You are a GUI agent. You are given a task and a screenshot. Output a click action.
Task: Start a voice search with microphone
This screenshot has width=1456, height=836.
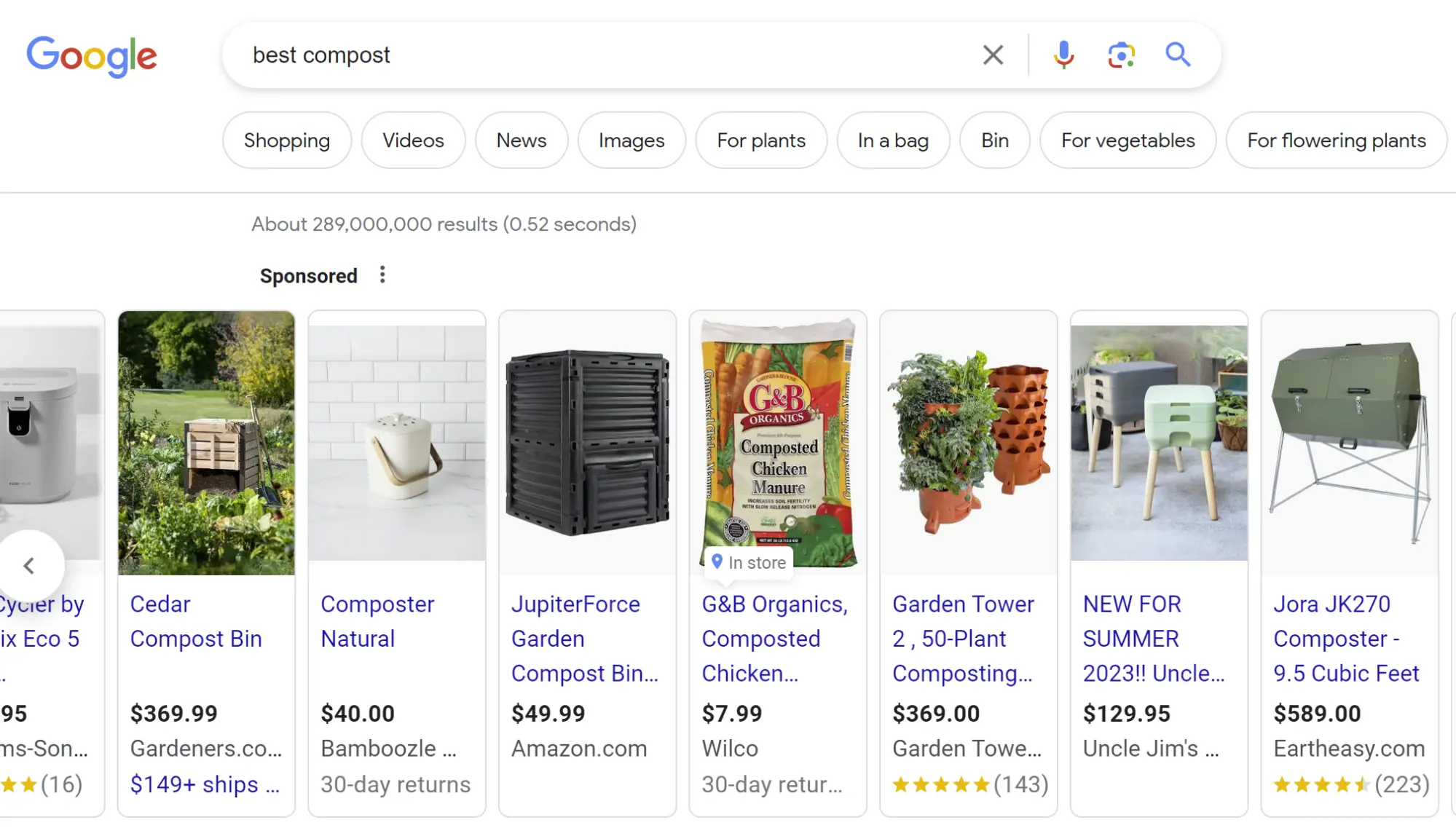[1063, 55]
